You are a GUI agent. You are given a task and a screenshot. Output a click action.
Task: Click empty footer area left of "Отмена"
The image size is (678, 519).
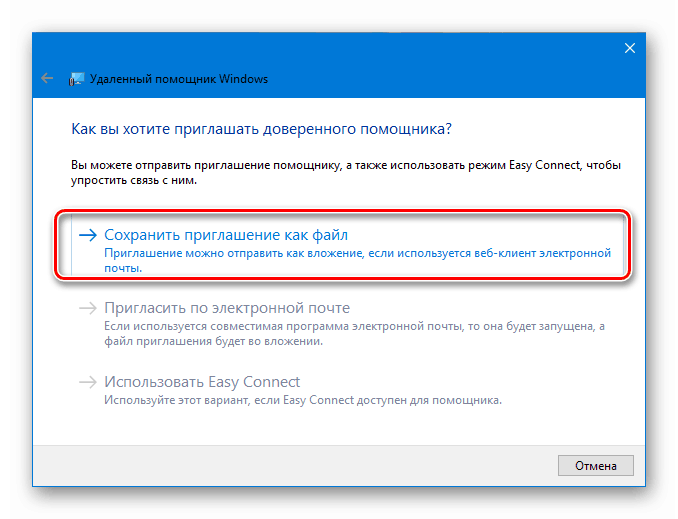pyautogui.click(x=300, y=465)
